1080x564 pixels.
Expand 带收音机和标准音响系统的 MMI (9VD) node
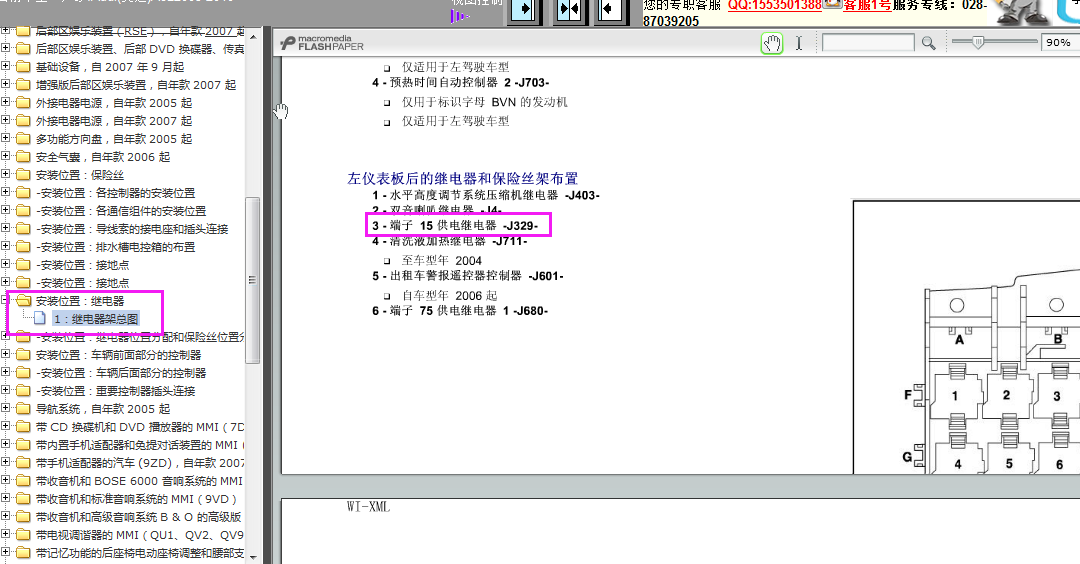tap(6, 498)
